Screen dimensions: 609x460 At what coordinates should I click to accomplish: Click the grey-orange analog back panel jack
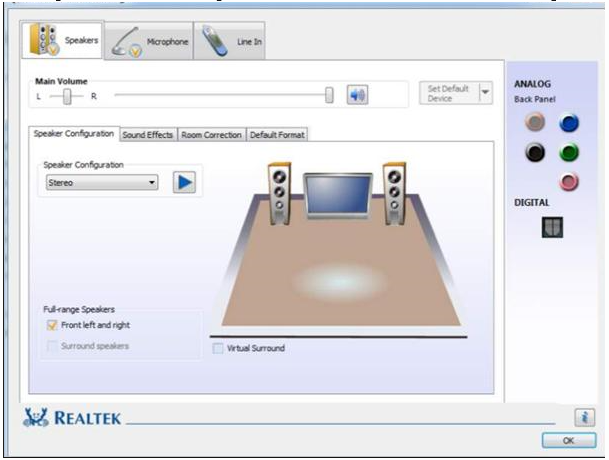535,122
